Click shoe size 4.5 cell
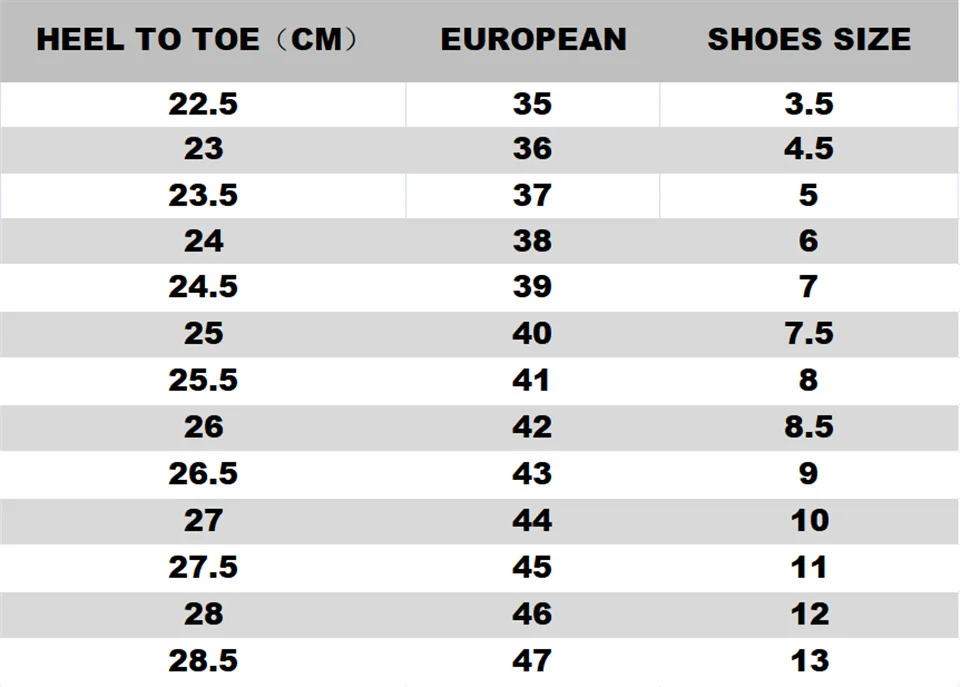Screen dimensions: 960x687 (x=809, y=149)
